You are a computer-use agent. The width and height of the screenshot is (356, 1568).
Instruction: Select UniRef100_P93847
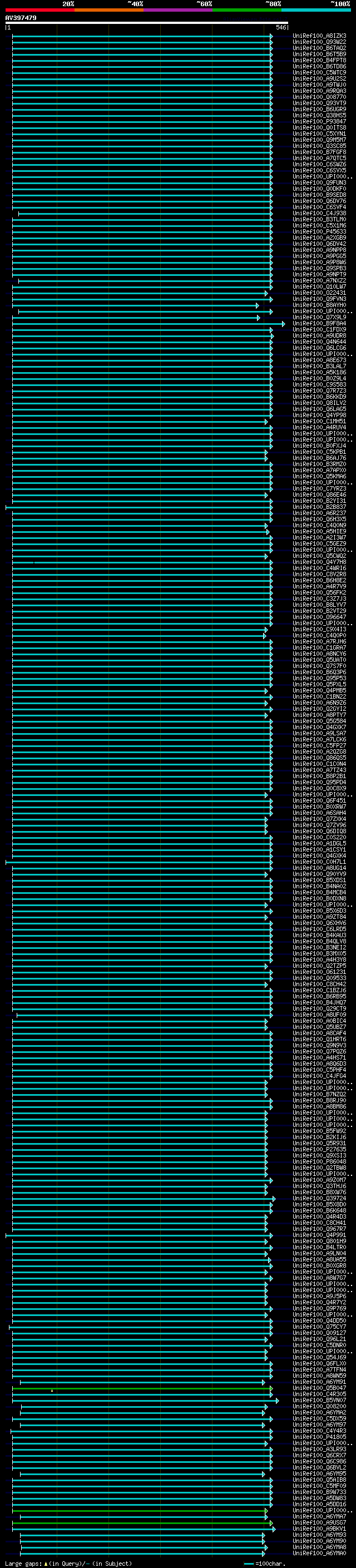click(319, 121)
